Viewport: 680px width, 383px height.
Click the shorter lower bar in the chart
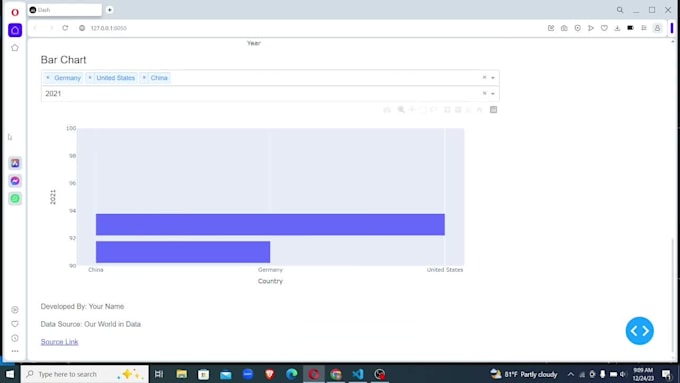(183, 252)
